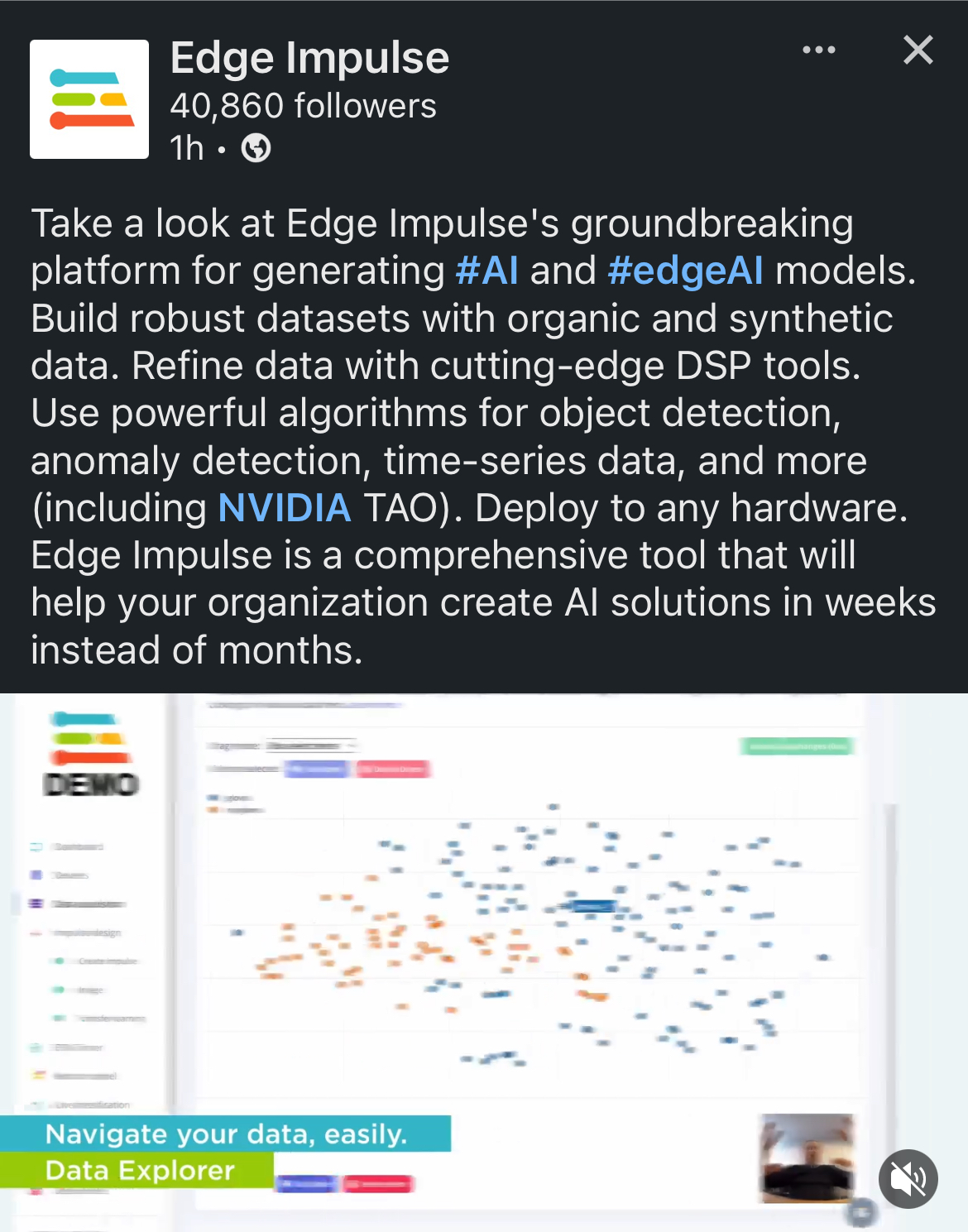Click the highlighted blue tooltip in scatter plot
968x1232 pixels.
point(592,905)
